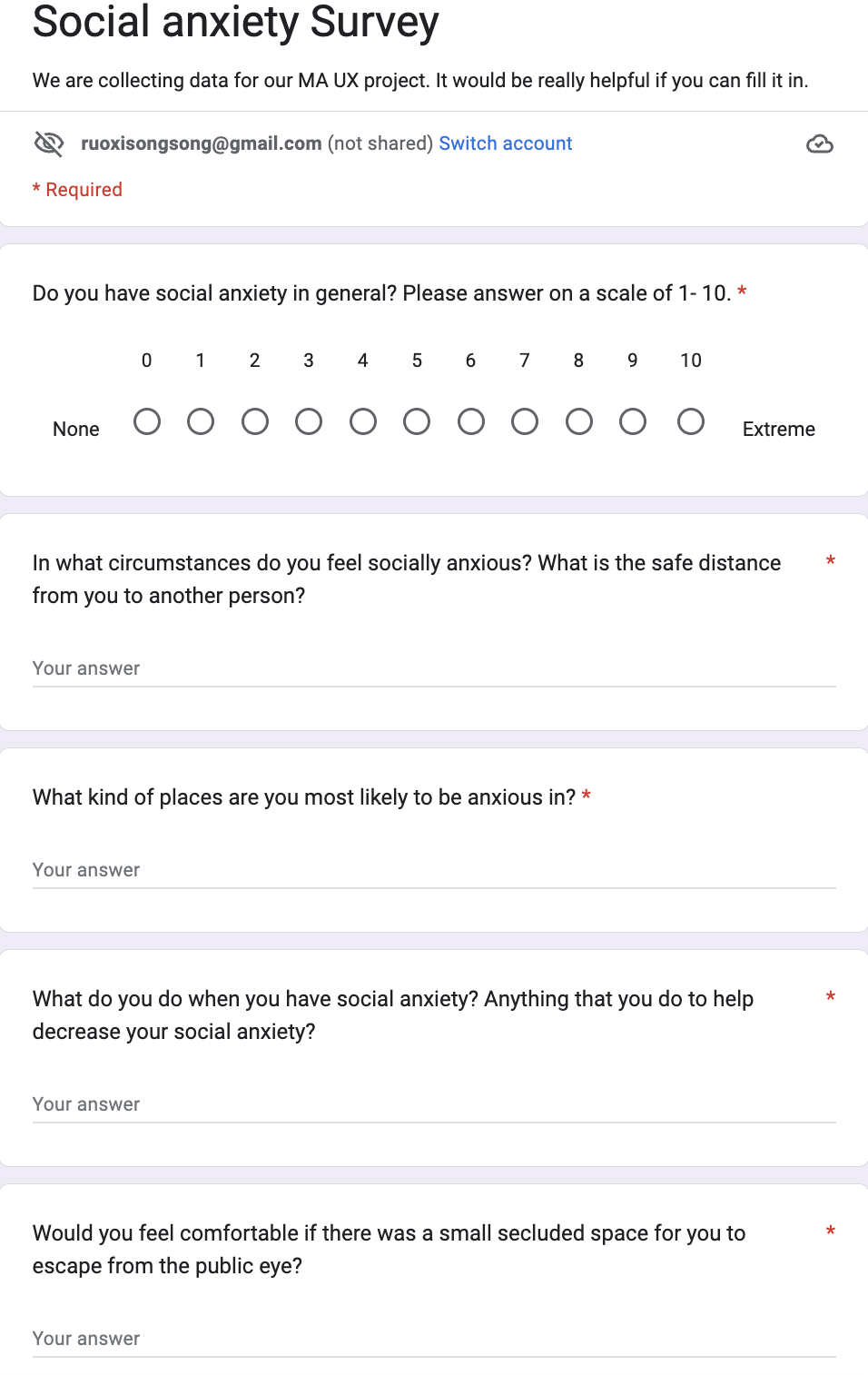Focus the anxious places answer field
This screenshot has width=868, height=1375.
434,870
